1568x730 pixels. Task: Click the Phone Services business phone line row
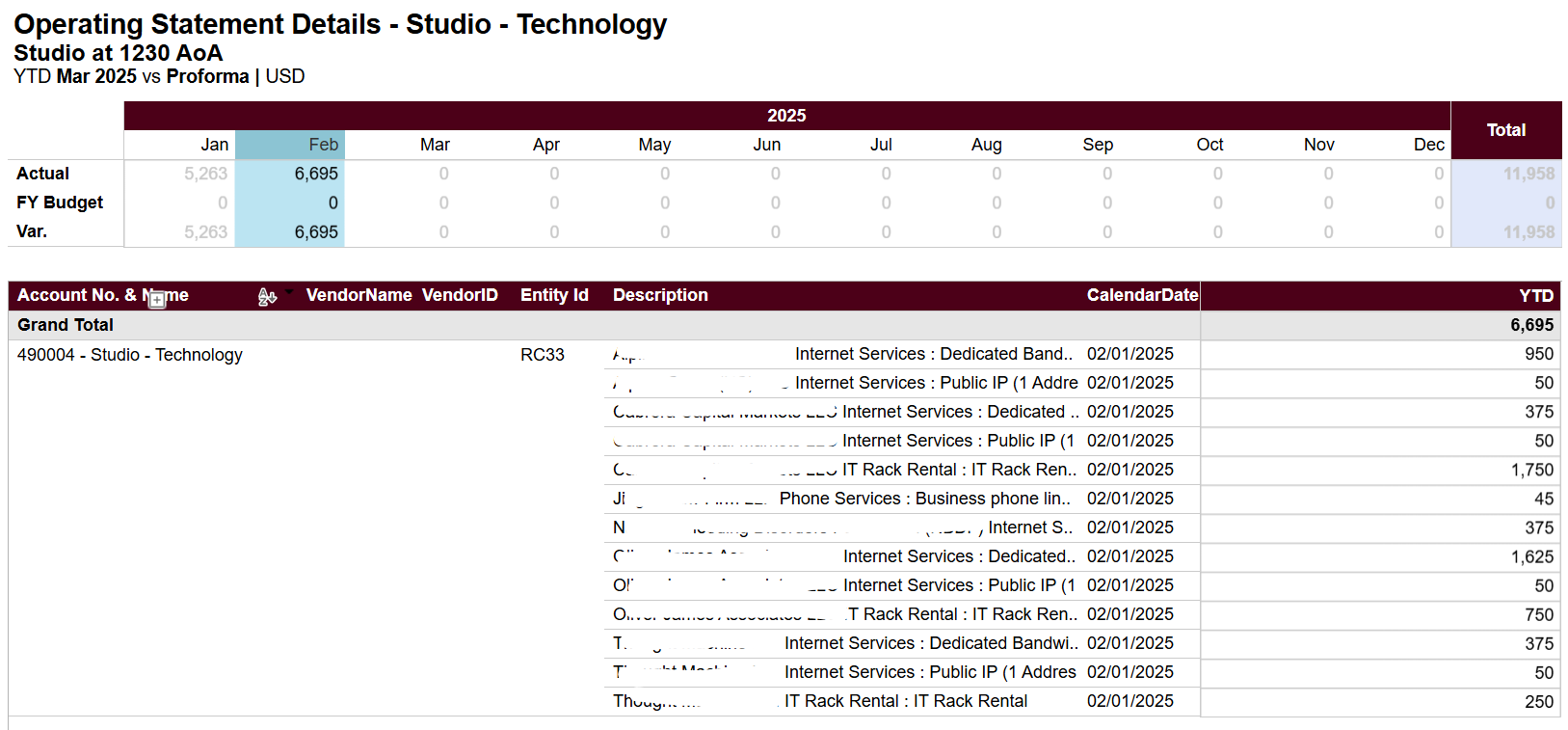(924, 499)
